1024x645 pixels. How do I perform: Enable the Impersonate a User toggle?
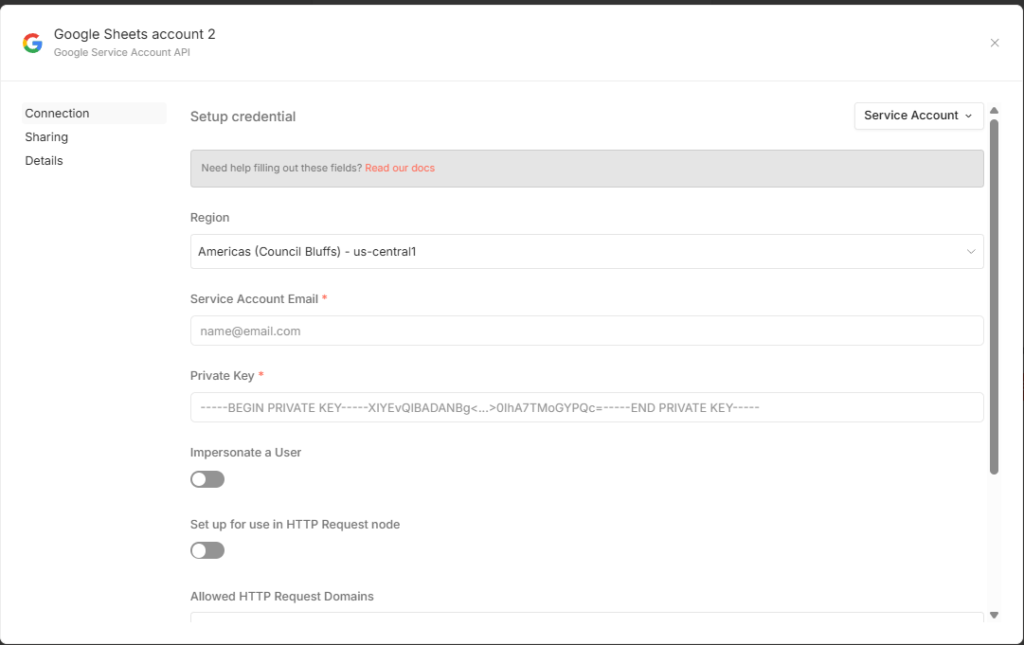207,480
